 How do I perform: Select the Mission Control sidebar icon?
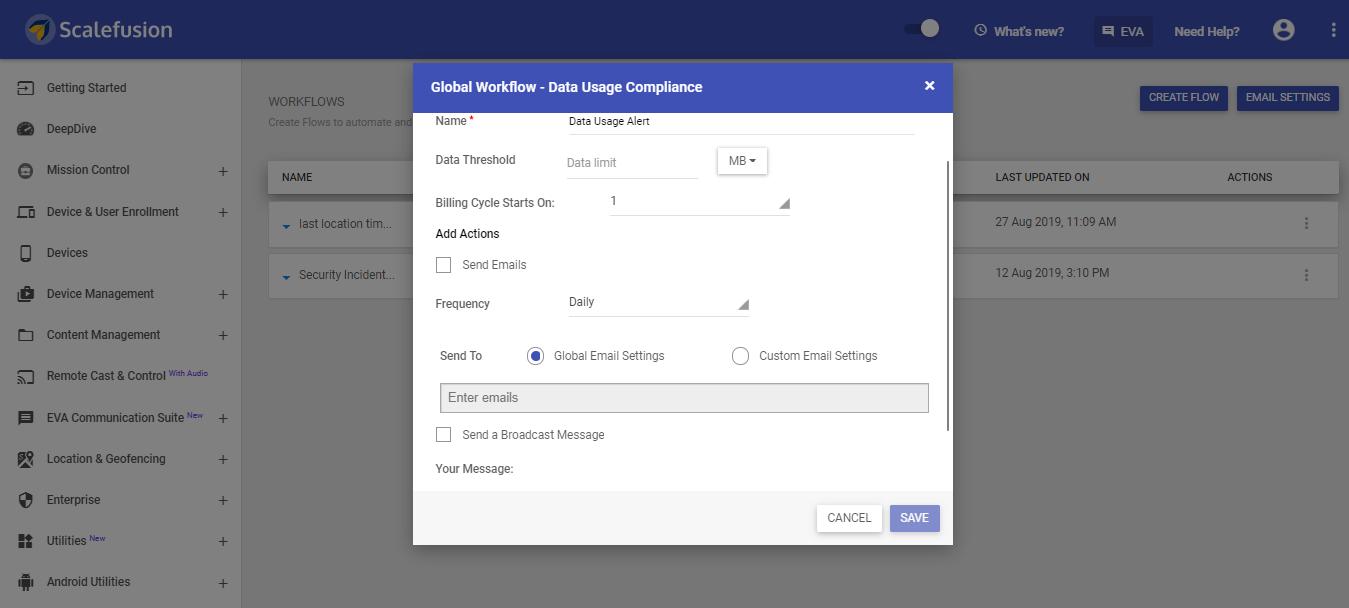click(26, 170)
